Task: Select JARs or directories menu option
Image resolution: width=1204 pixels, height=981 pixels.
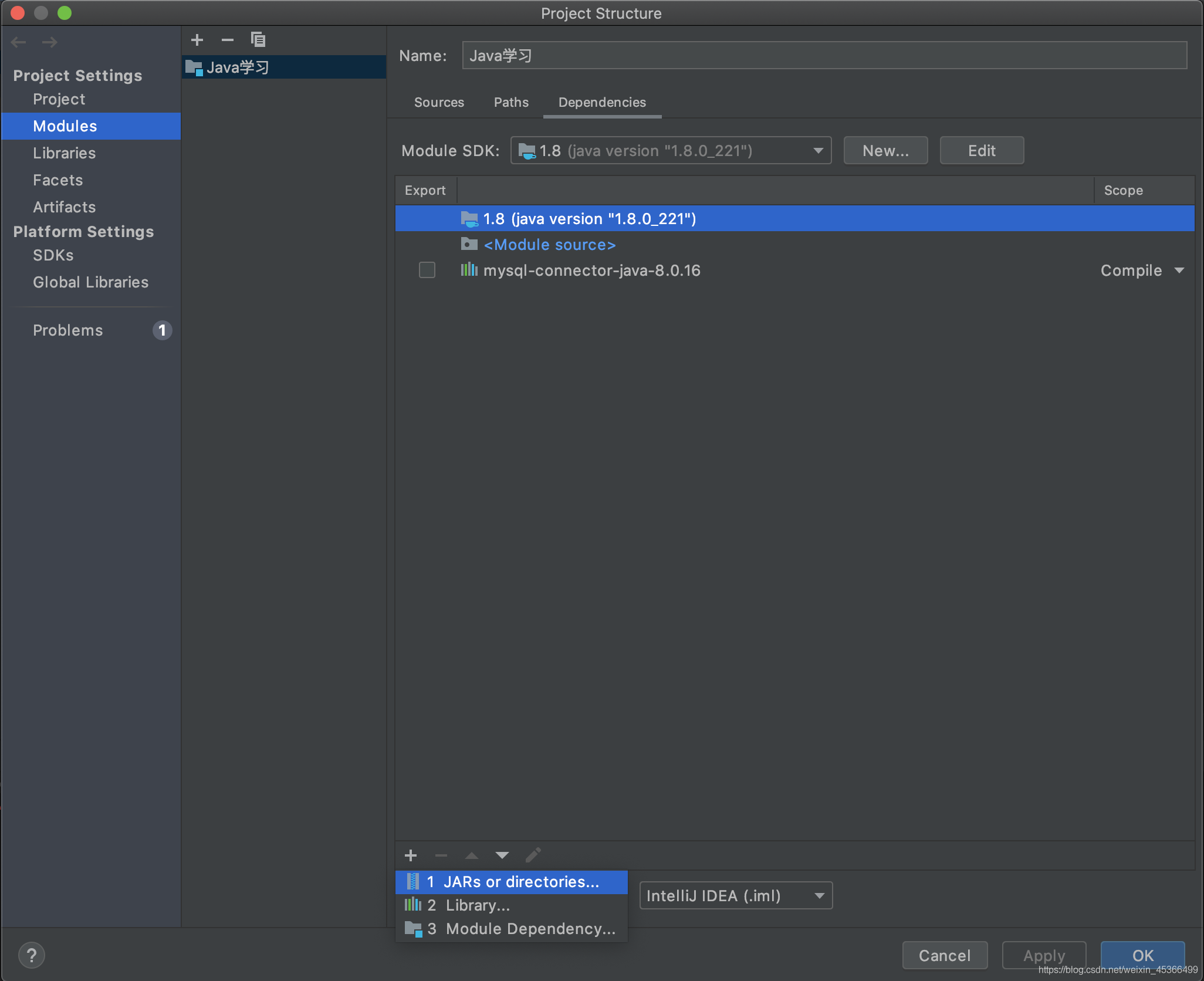Action: 510,880
